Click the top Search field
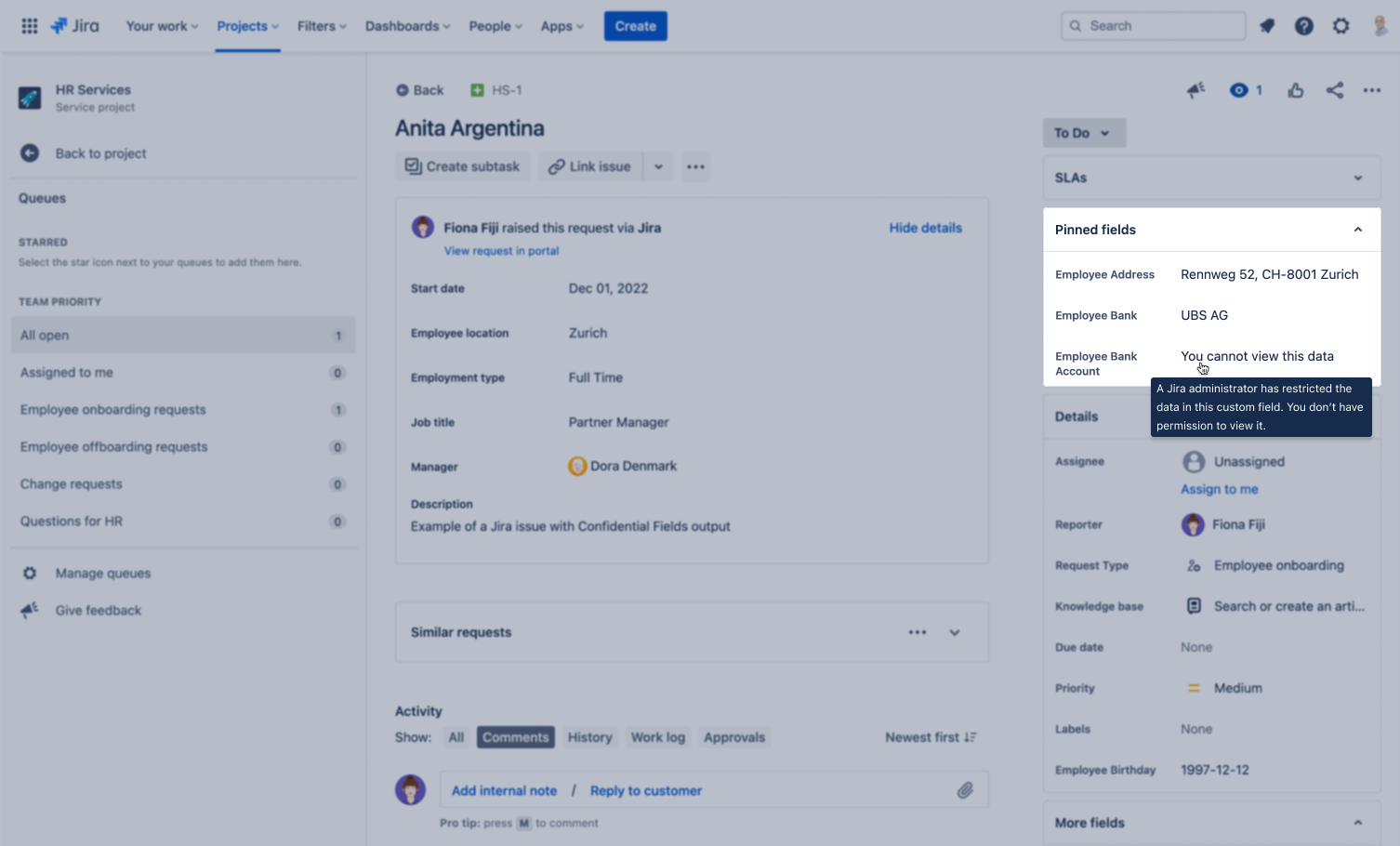 tap(1153, 26)
